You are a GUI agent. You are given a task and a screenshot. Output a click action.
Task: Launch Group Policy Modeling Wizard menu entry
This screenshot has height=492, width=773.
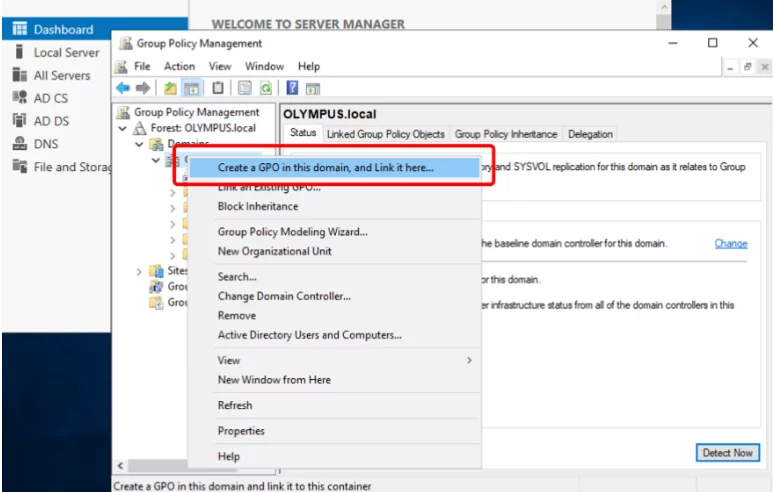coord(334,232)
